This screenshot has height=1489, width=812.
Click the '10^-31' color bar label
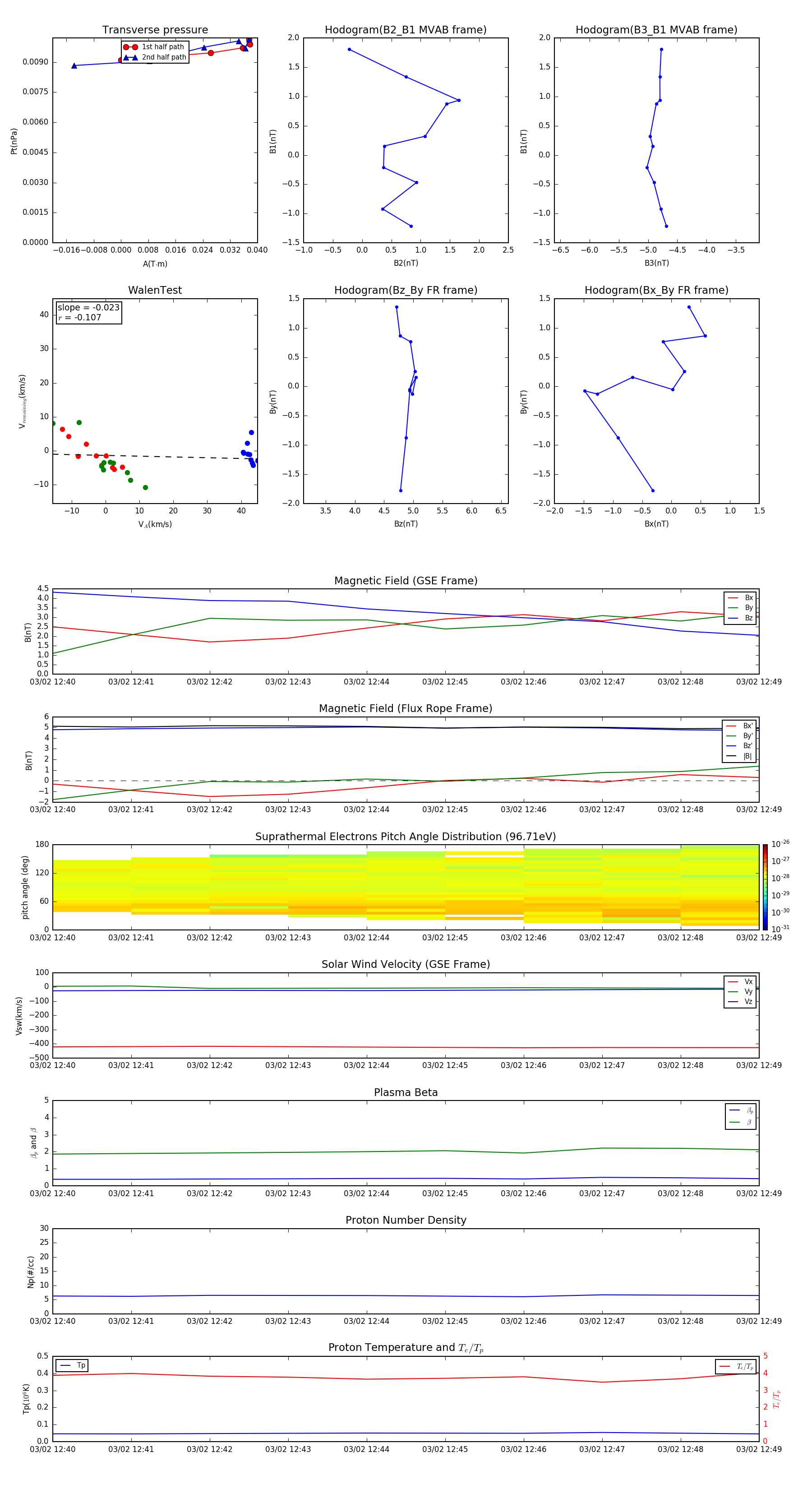[780, 929]
